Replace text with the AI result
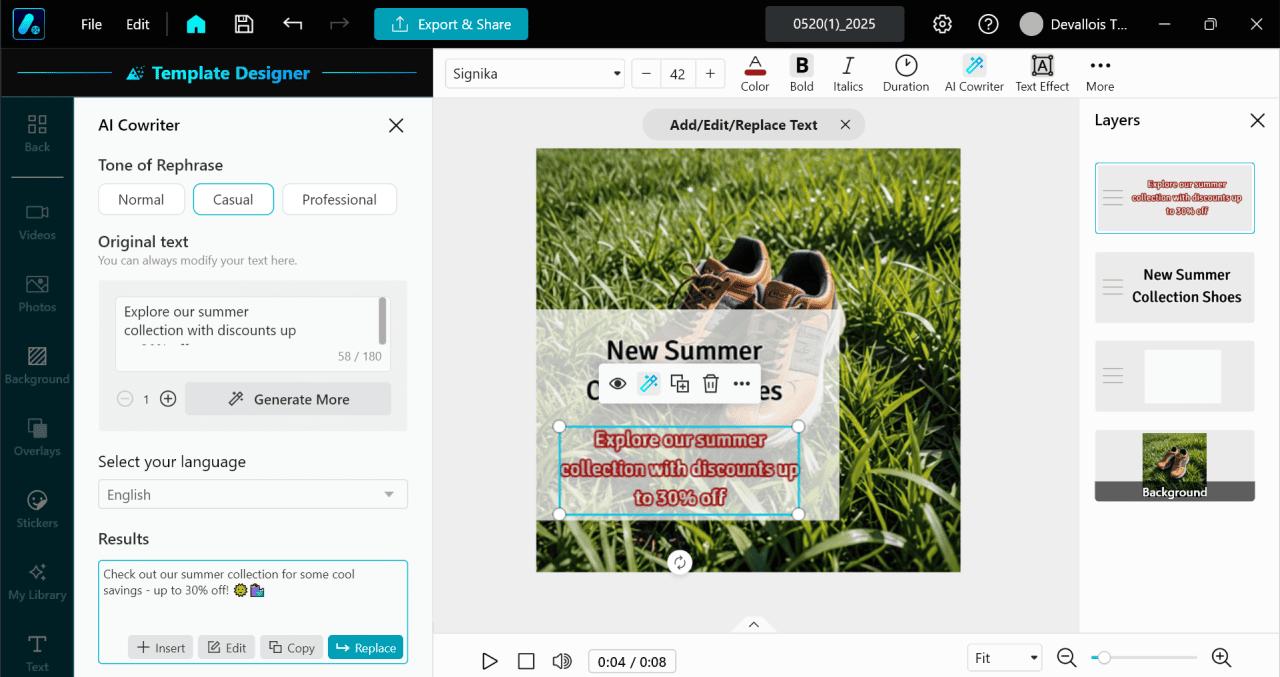 (365, 647)
